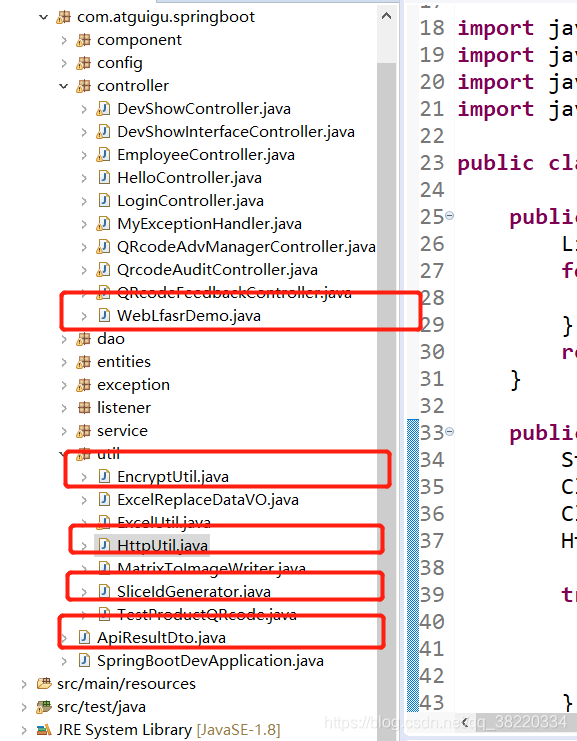The image size is (577, 741).
Task: Click the WebLfasrDemo.java file icon
Action: click(x=104, y=316)
